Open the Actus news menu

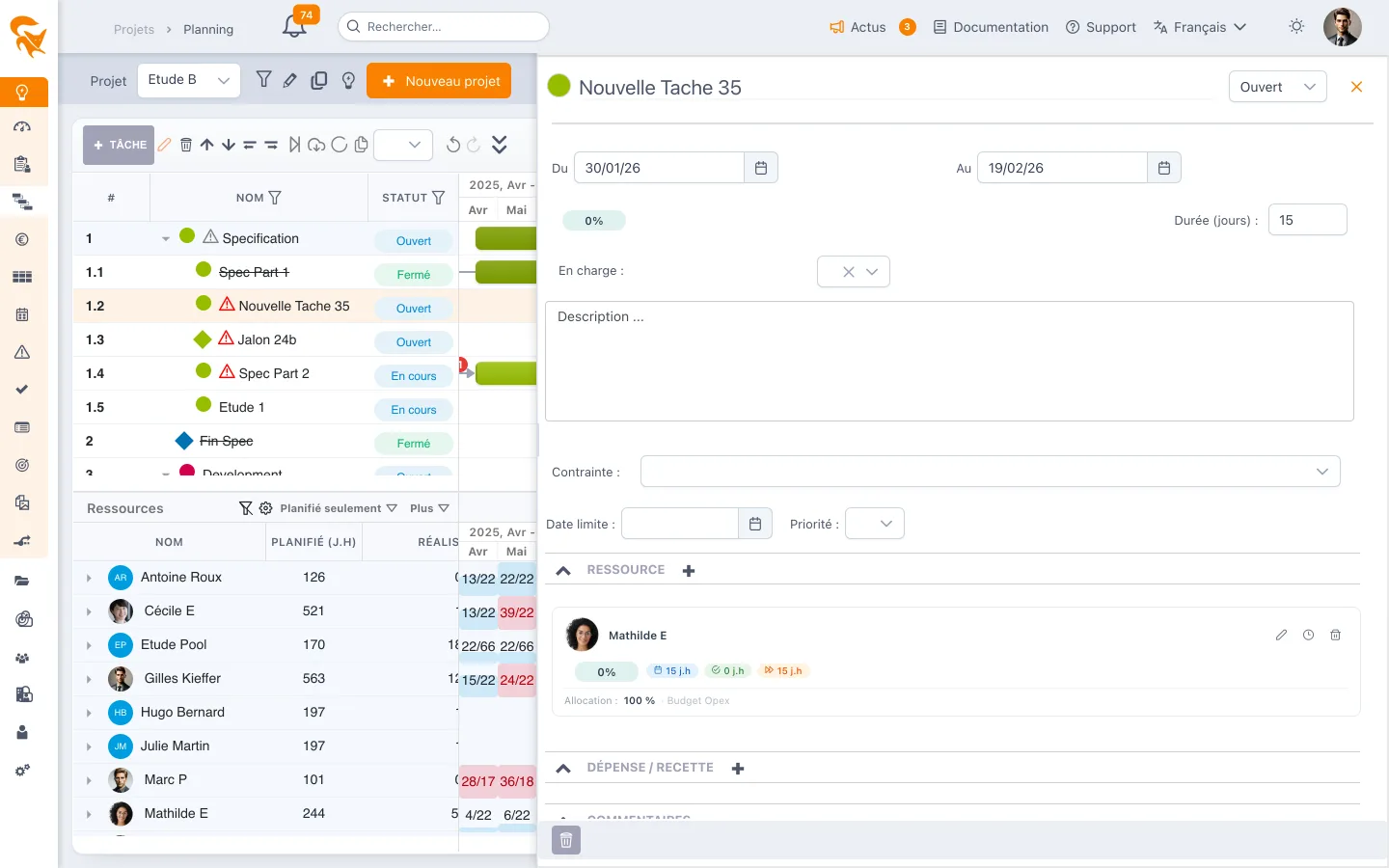858,27
